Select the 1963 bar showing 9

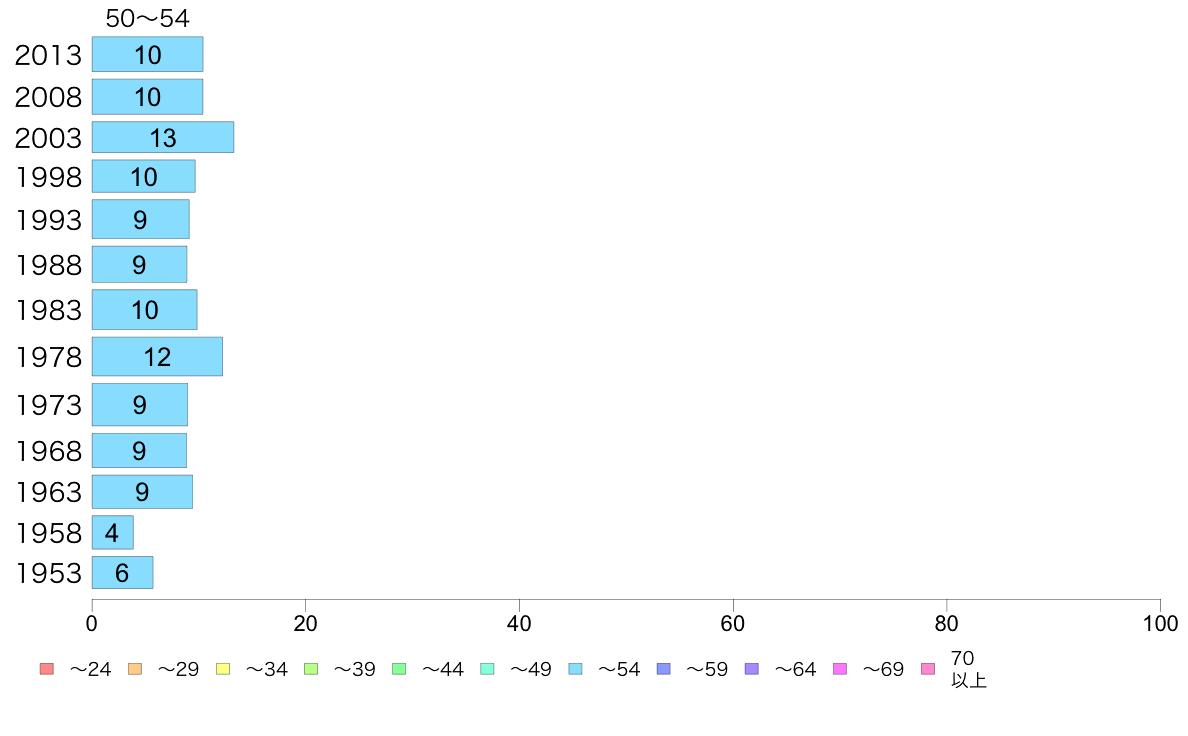(x=142, y=492)
